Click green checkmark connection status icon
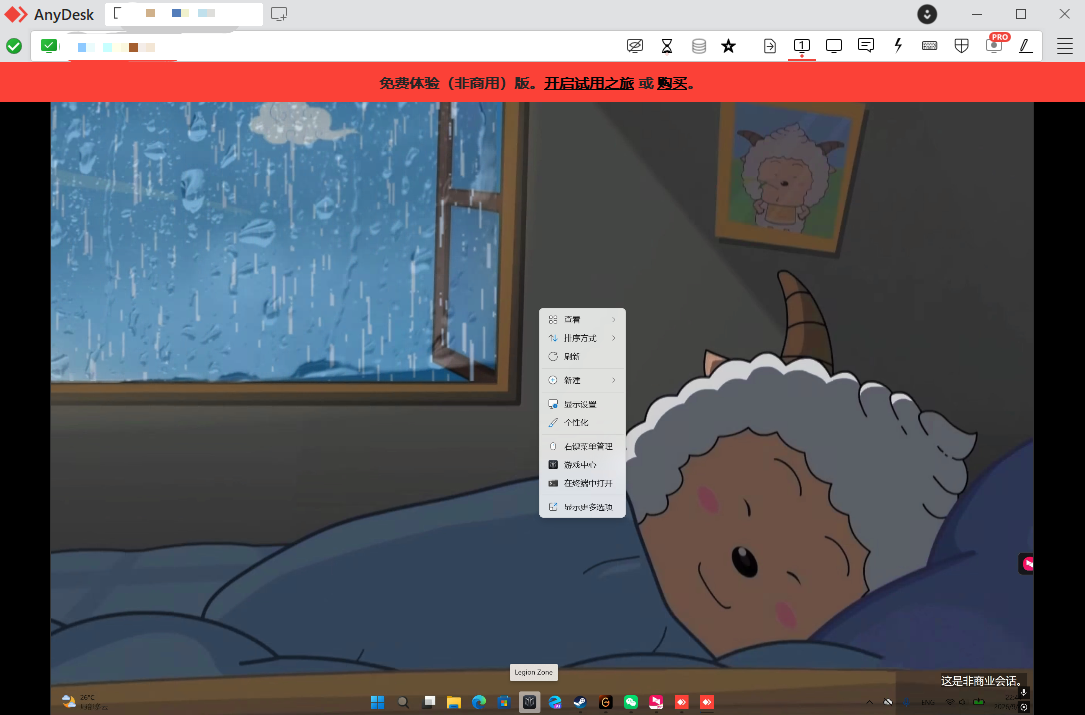Image resolution: width=1085 pixels, height=715 pixels. 14,46
